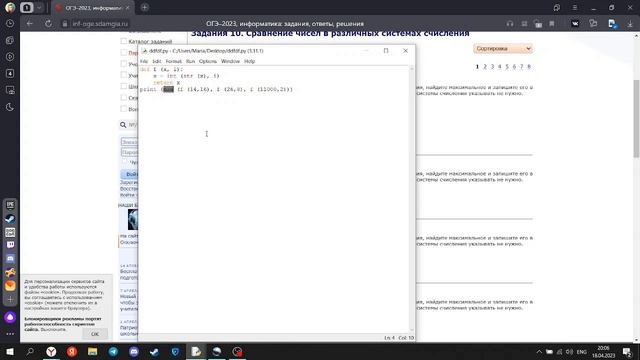The height and width of the screenshot is (360, 640).
Task: Dismiss cookie notice with OK button
Action: [x=95, y=334]
